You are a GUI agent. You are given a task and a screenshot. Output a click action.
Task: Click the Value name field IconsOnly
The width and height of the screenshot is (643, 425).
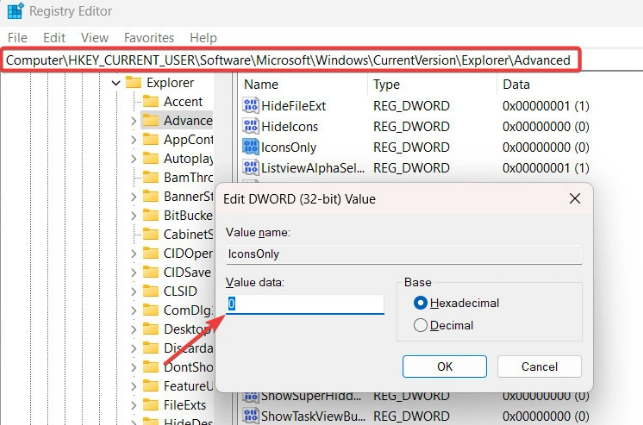(404, 254)
